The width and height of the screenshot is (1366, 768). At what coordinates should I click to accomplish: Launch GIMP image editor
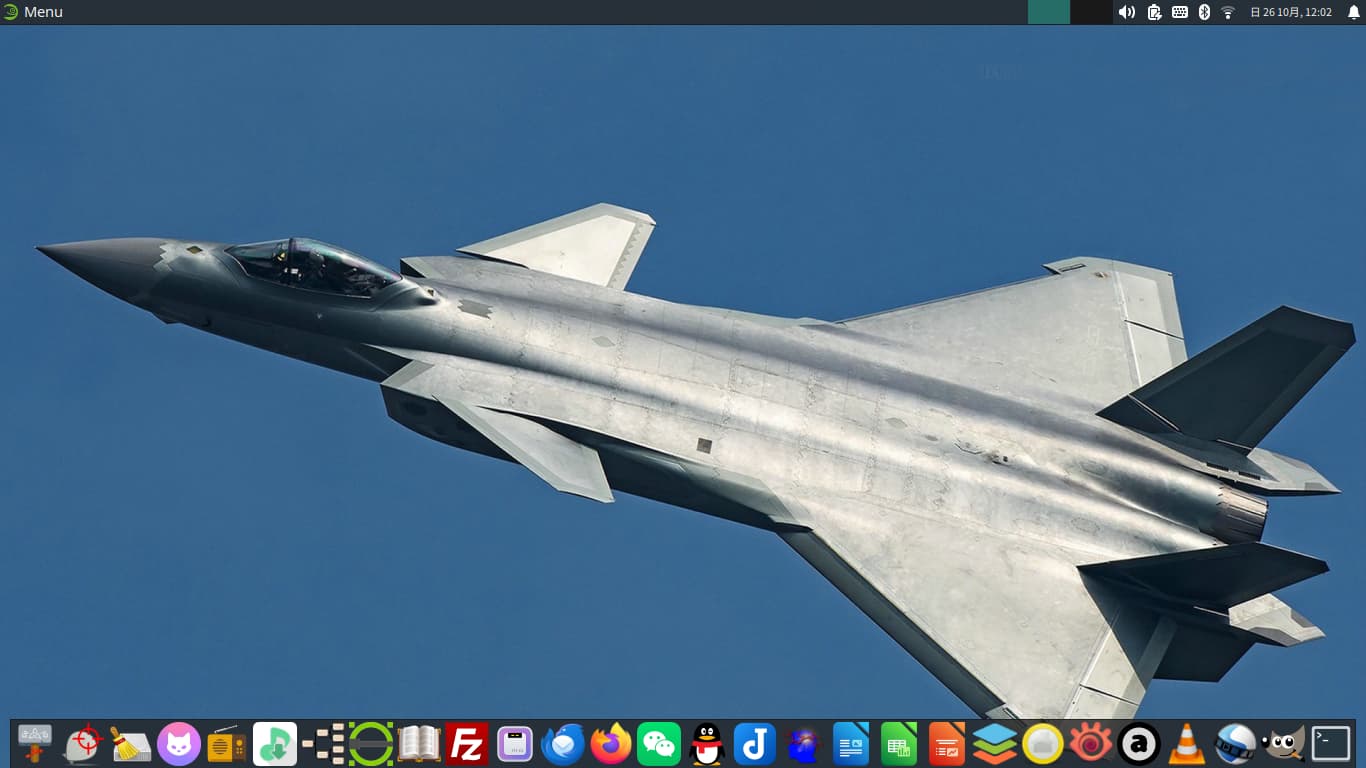(1283, 744)
